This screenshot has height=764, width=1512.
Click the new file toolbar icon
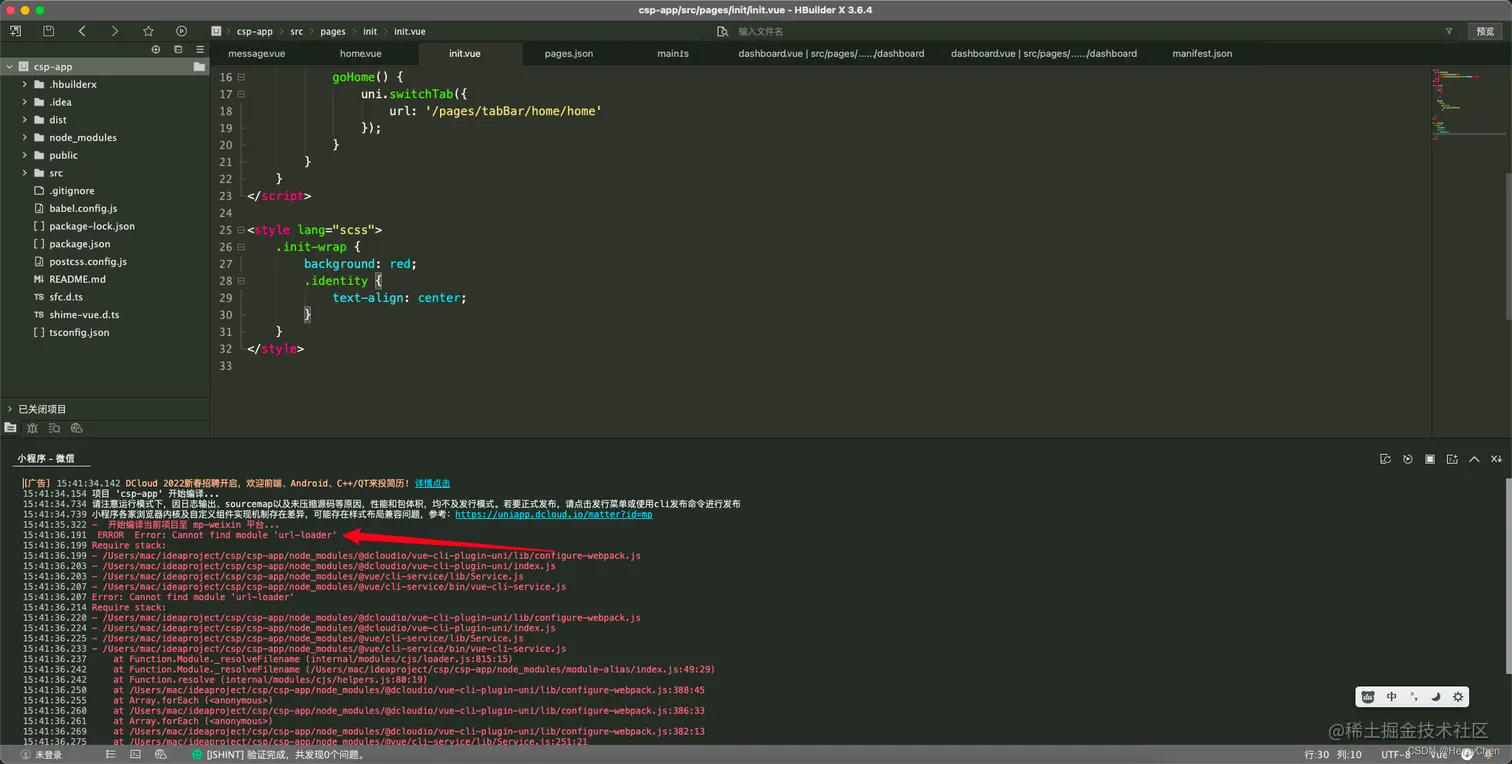click(15, 31)
